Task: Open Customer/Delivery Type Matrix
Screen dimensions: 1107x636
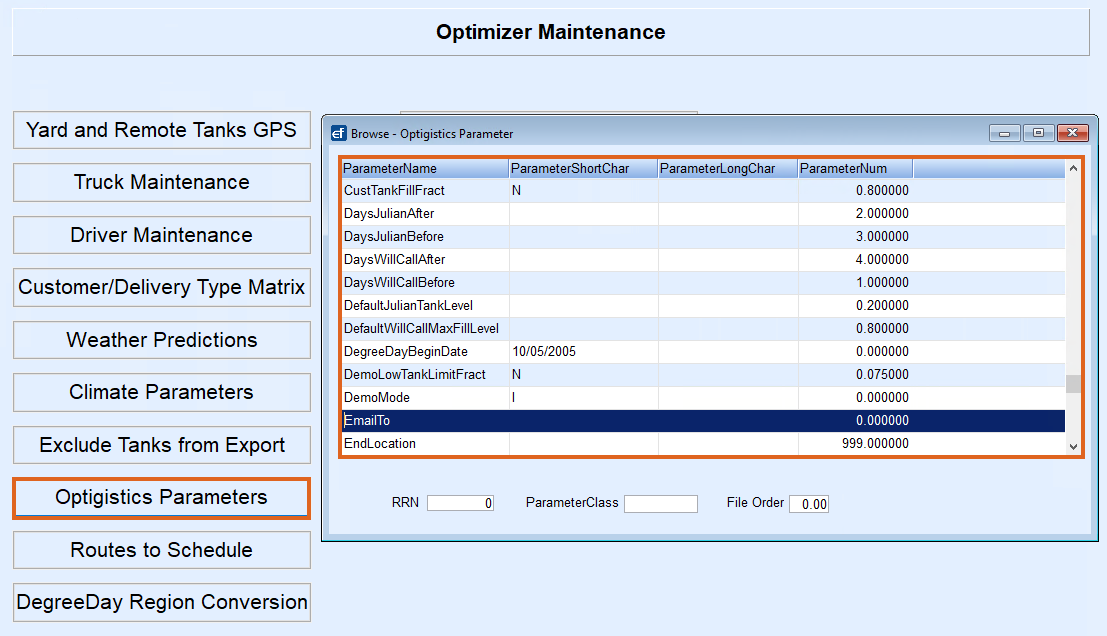Action: [x=162, y=288]
